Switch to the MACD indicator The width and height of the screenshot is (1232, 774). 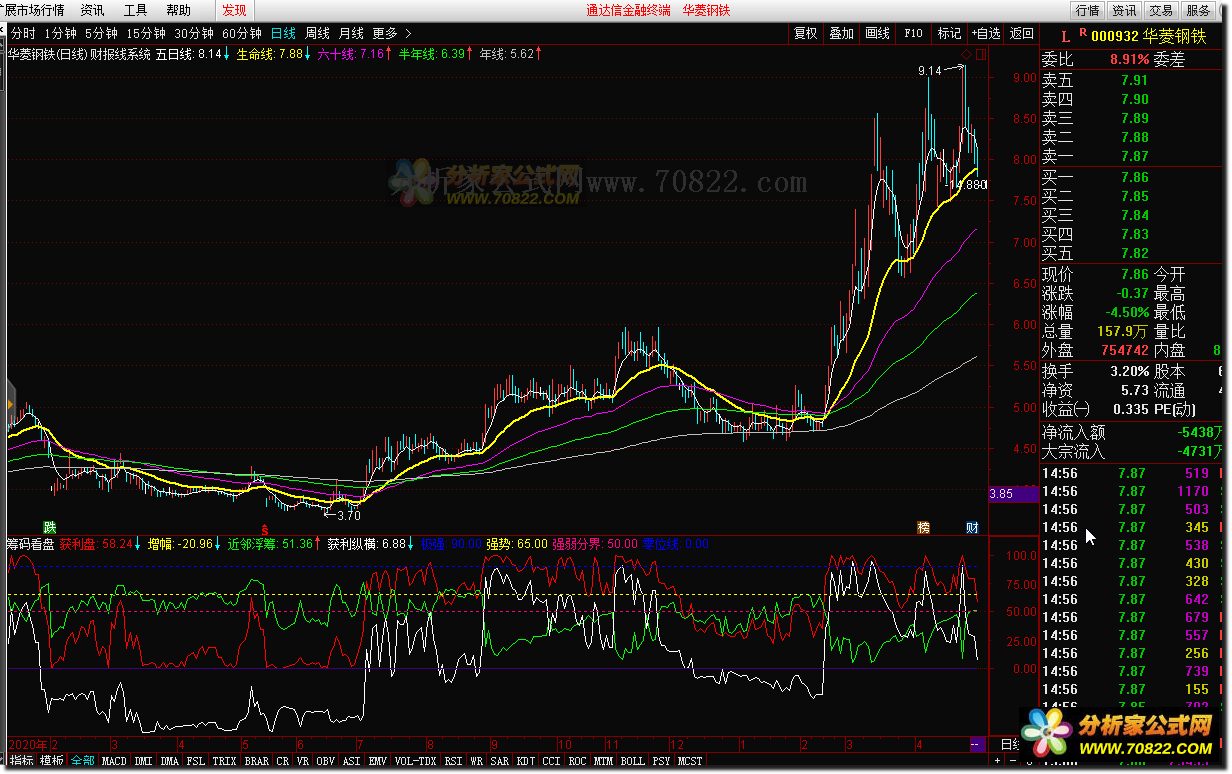point(114,761)
